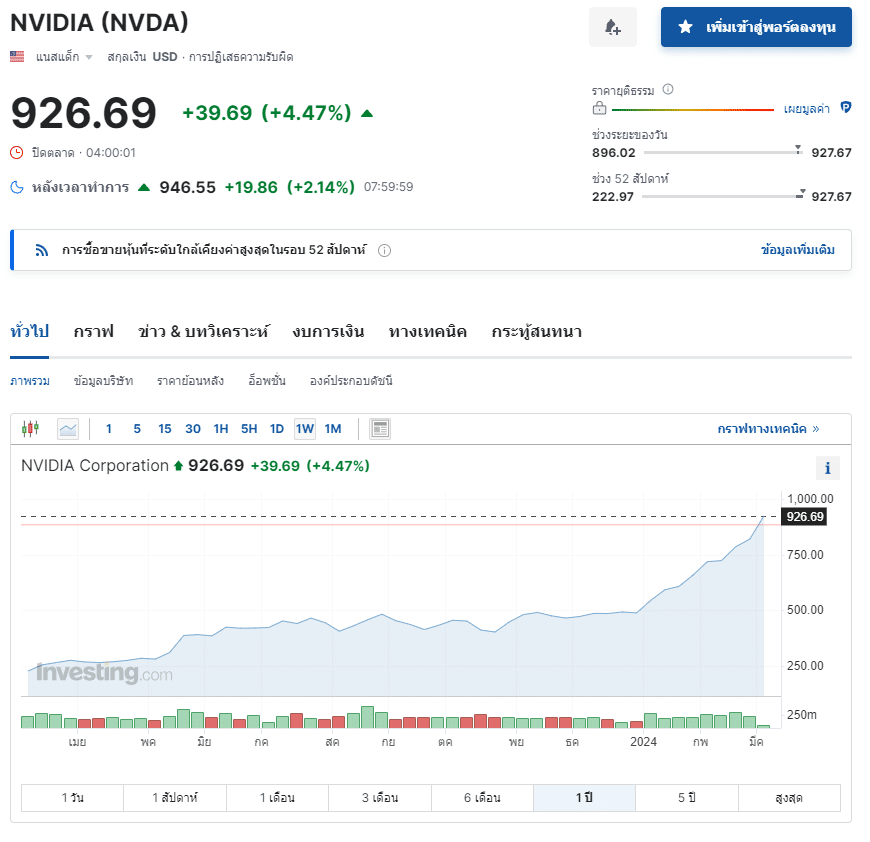The width and height of the screenshot is (870, 842).
Task: Select สูงสุด max time range button
Action: (789, 798)
